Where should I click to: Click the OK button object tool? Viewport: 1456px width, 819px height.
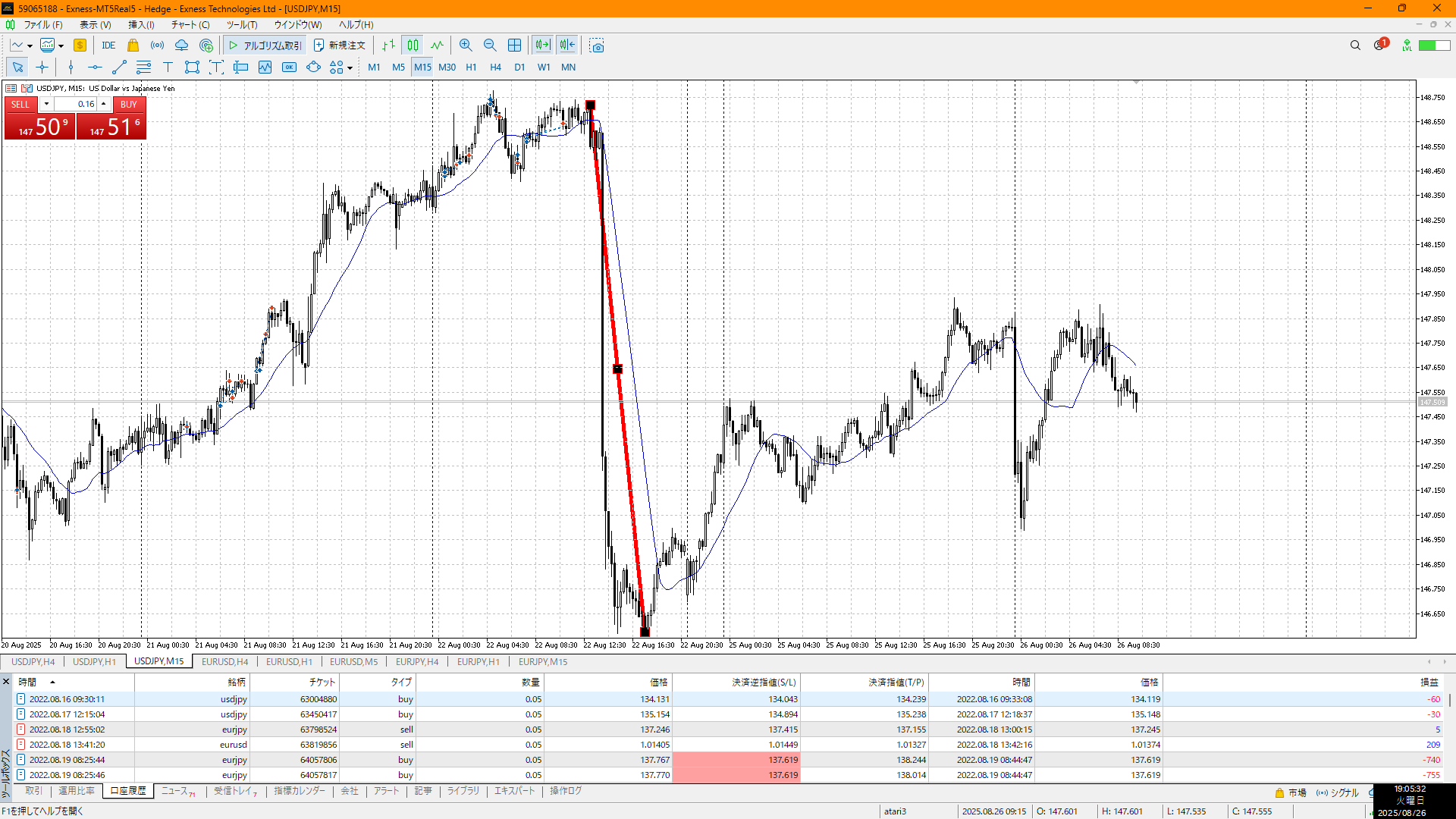click(x=289, y=67)
